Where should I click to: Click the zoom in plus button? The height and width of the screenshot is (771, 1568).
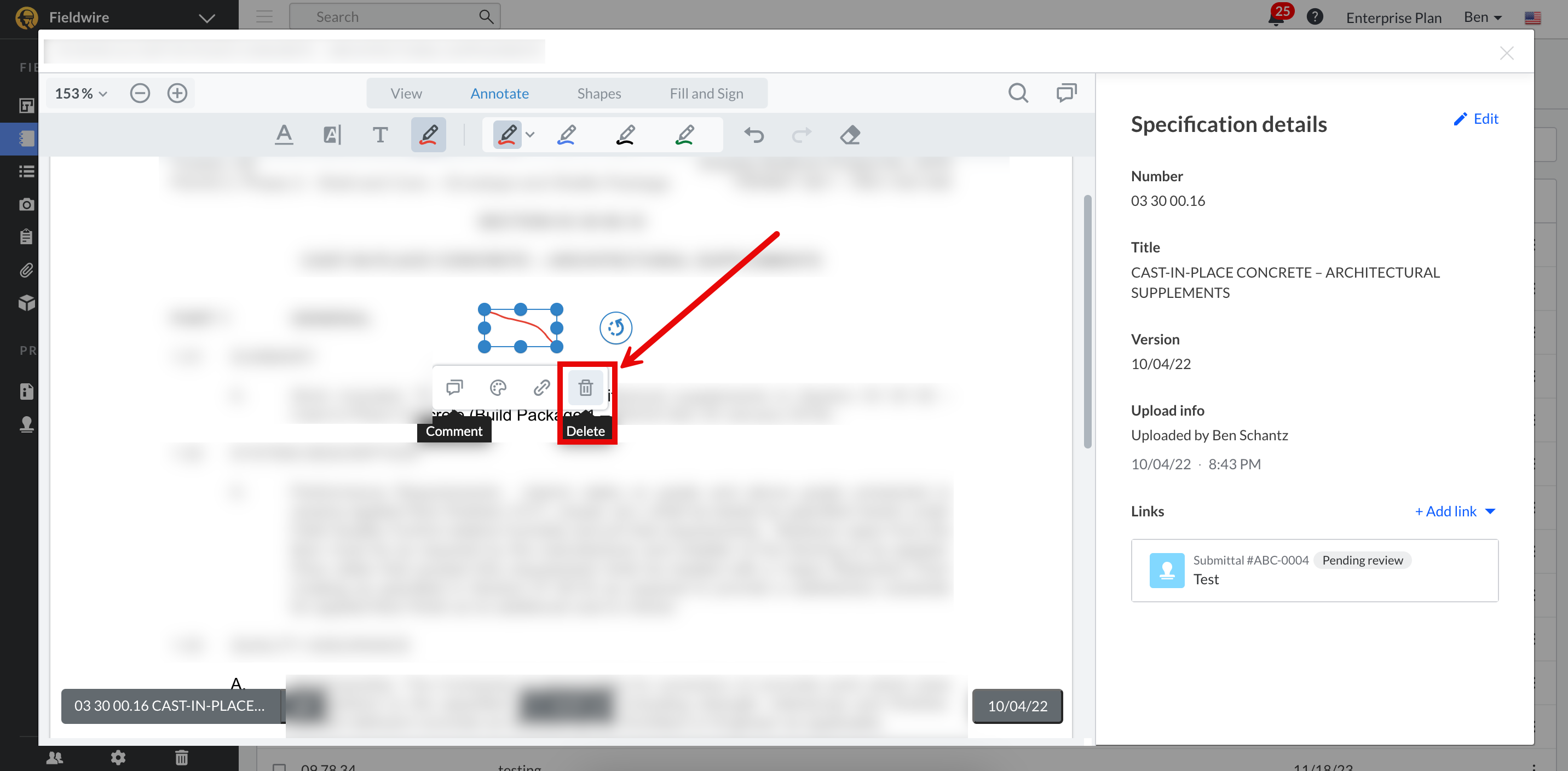177,93
